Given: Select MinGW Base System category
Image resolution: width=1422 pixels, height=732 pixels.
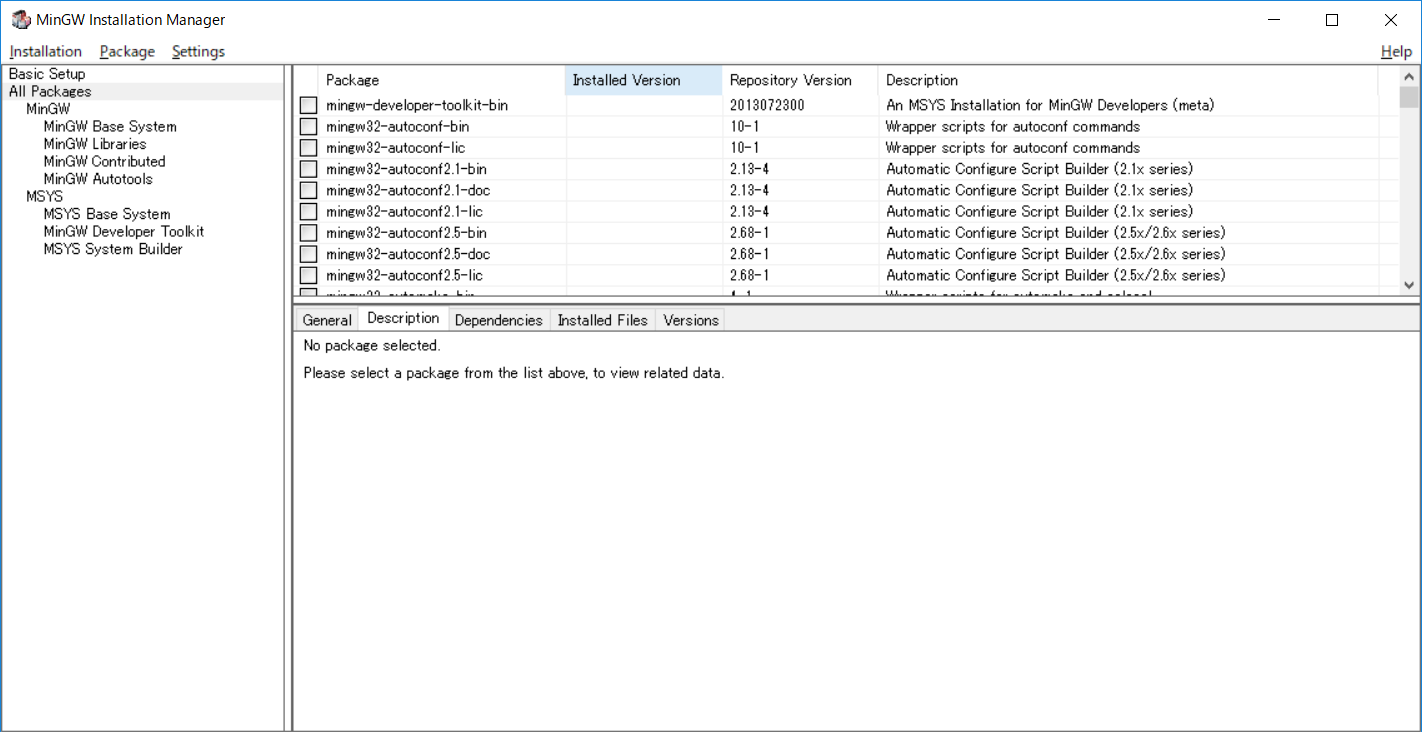Looking at the screenshot, I should click(110, 127).
